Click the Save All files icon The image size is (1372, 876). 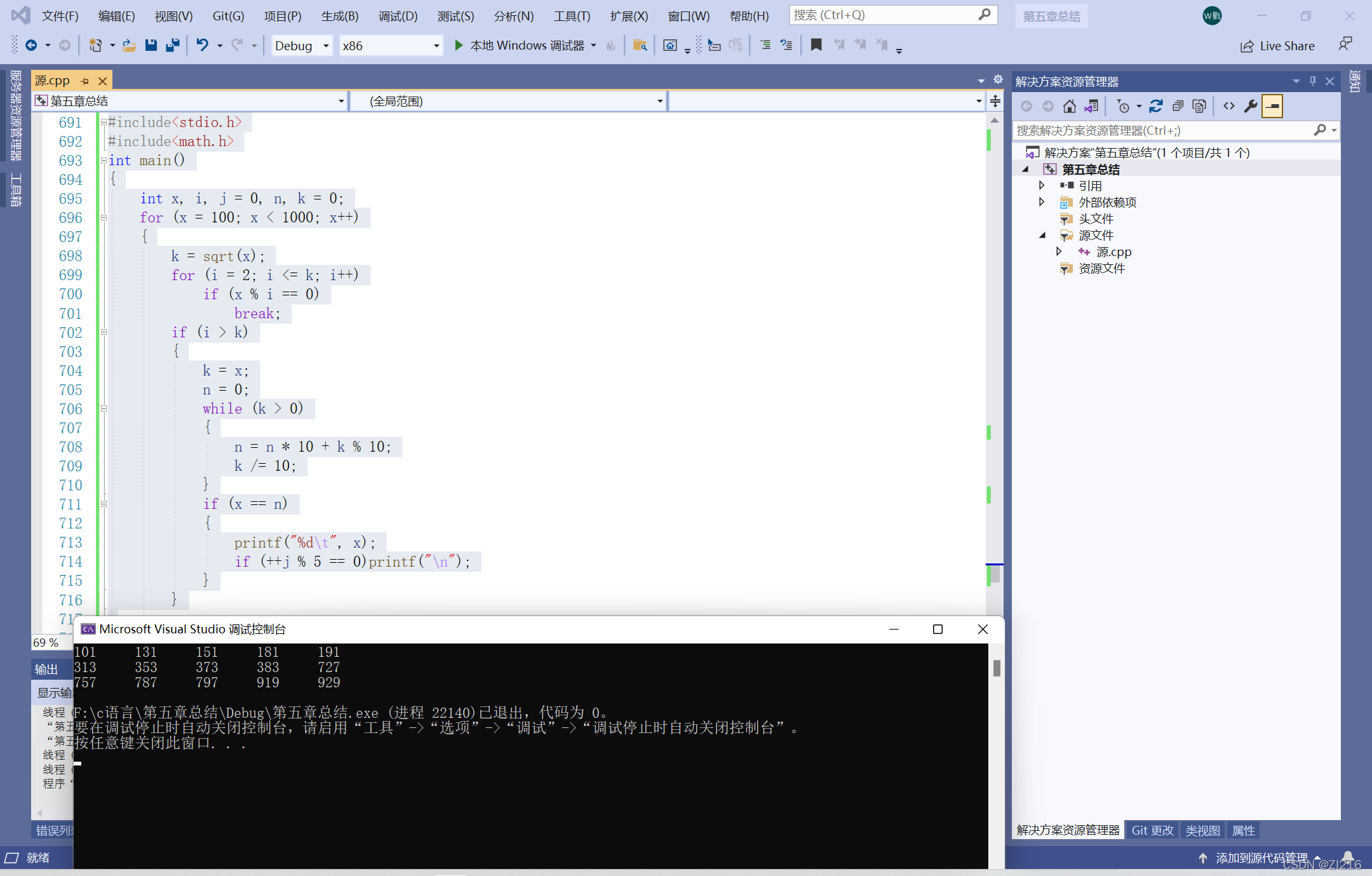tap(173, 47)
